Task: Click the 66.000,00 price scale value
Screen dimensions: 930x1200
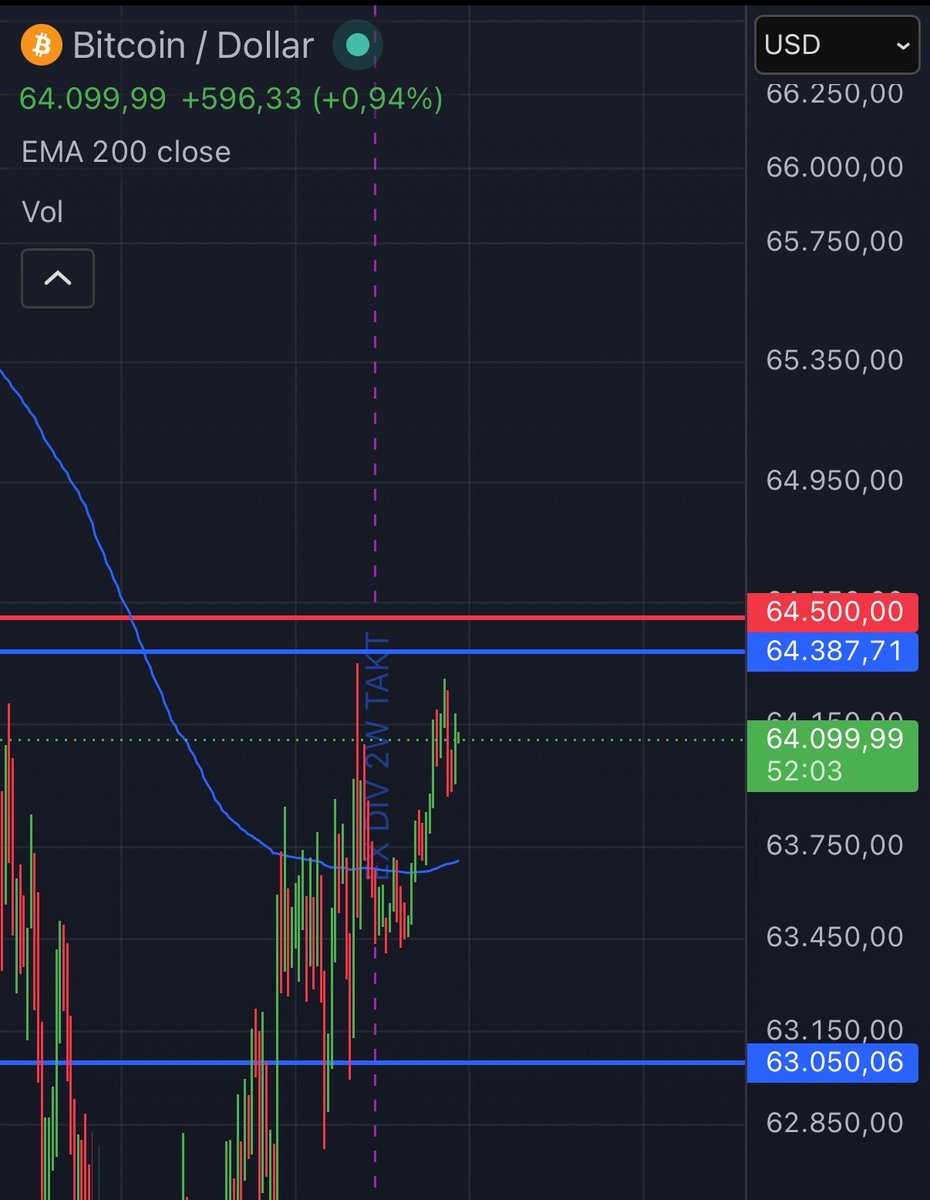Action: [835, 167]
